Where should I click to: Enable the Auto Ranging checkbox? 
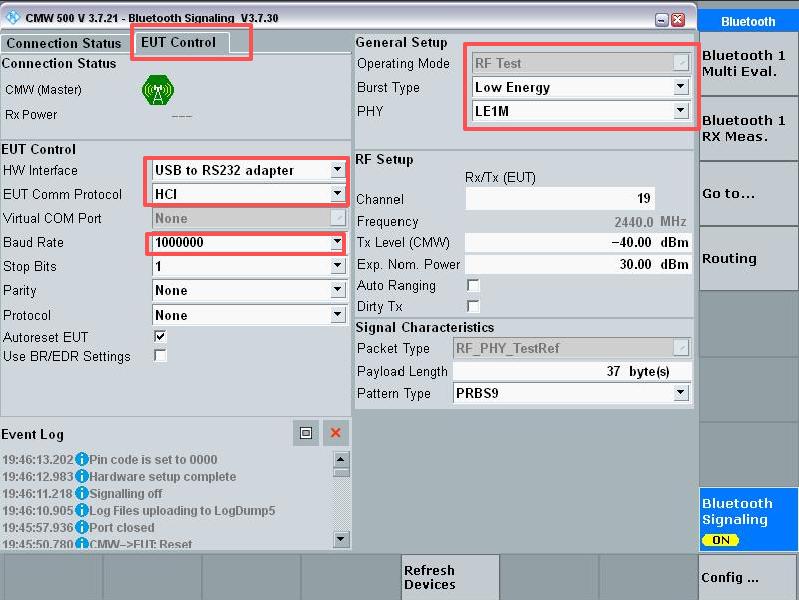473,285
